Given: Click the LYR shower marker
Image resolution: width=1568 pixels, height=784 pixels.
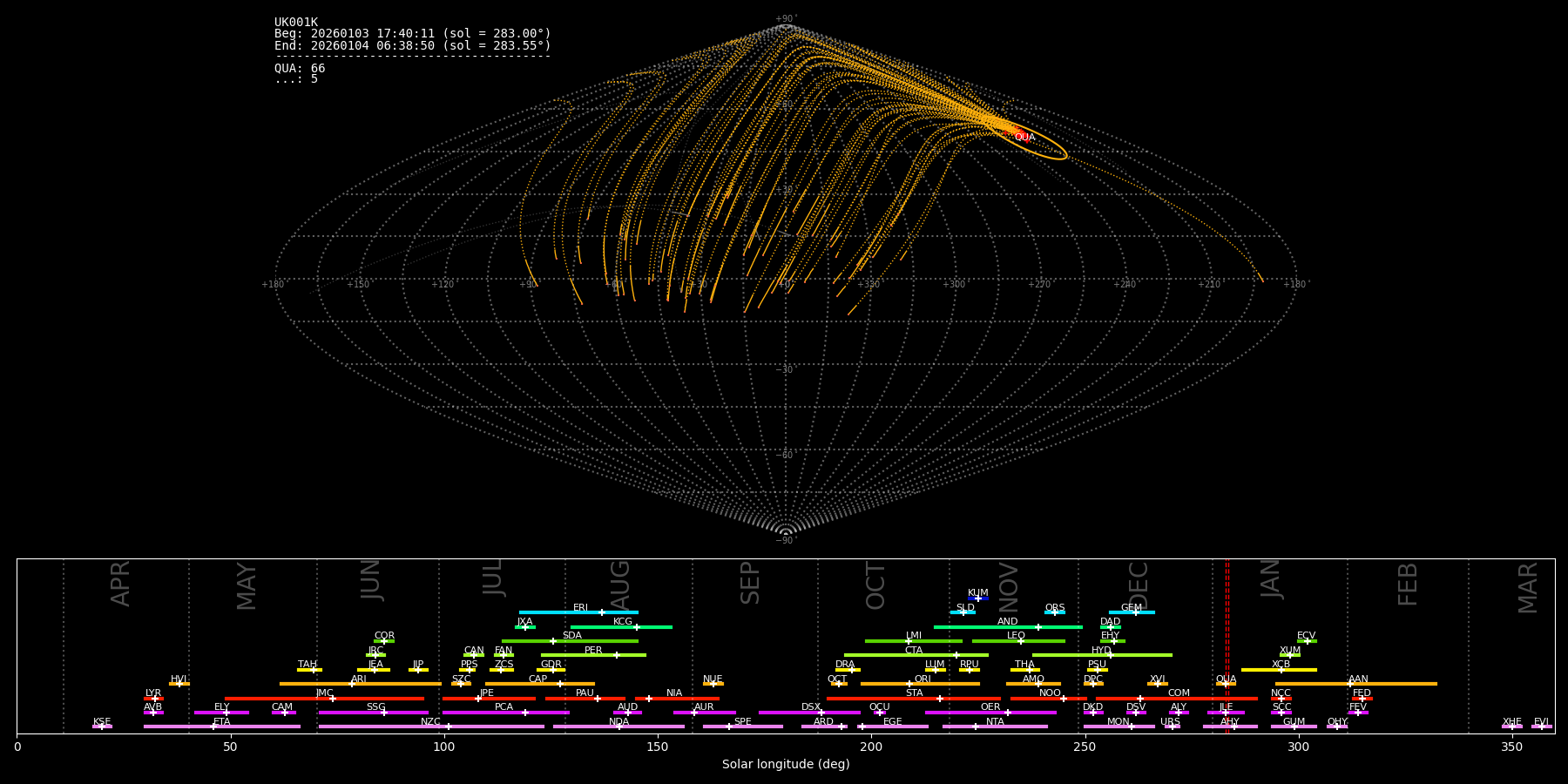Looking at the screenshot, I should (x=153, y=698).
